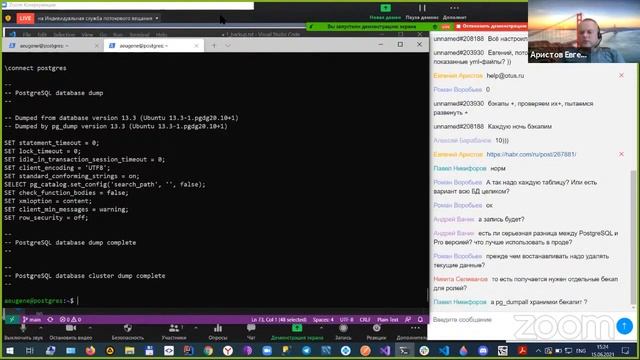This screenshot has height=360, width=640.
Task: Open the Zoom Security shield button
Action: pyautogui.click(x=128, y=332)
